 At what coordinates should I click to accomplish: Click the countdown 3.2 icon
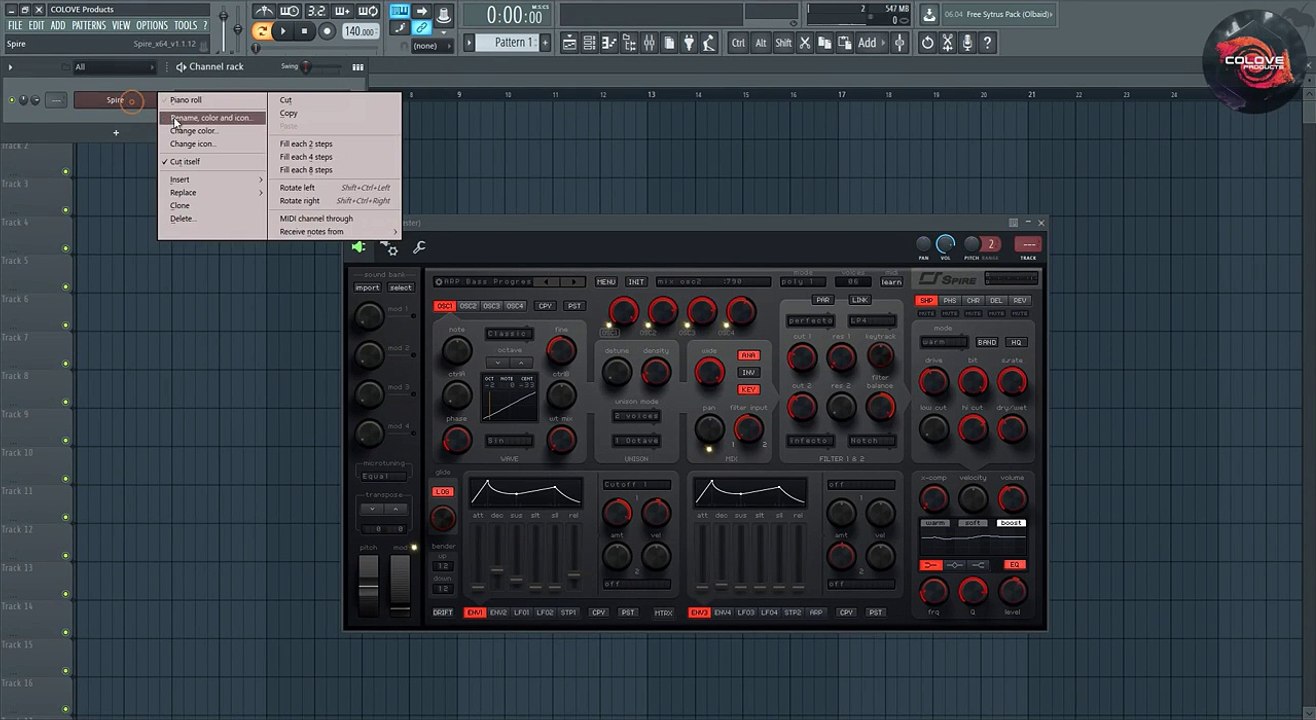click(317, 11)
